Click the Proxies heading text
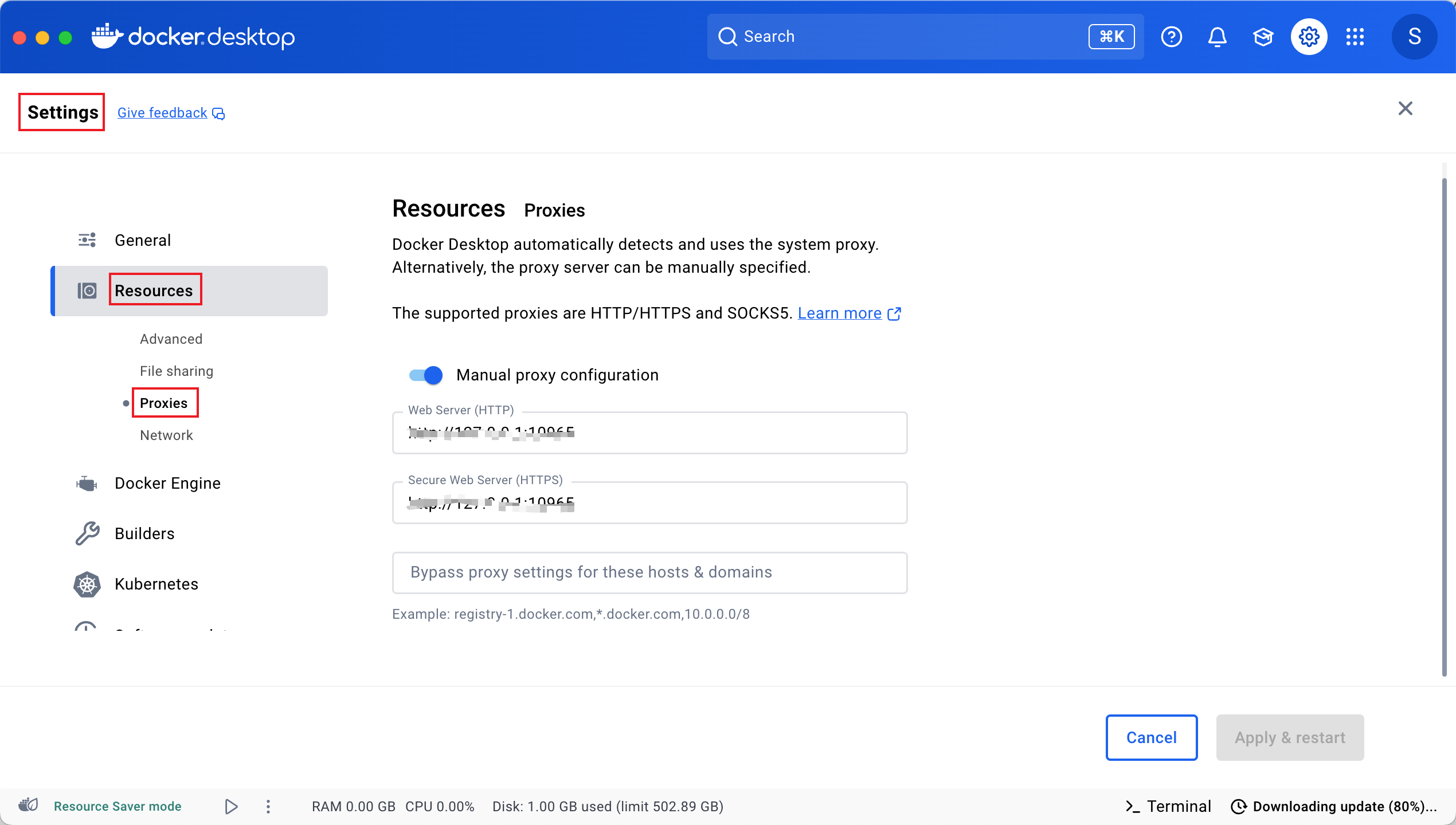1456x825 pixels. pyautogui.click(x=554, y=210)
